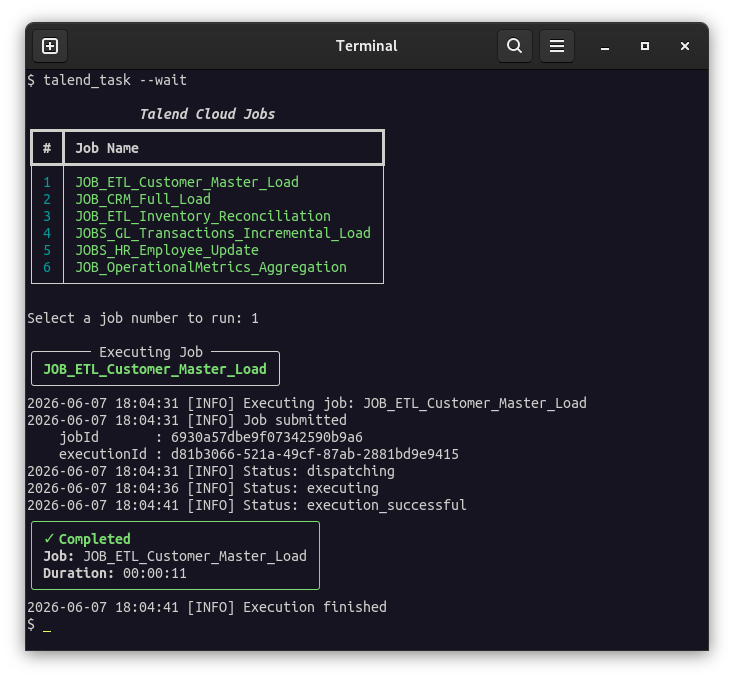Open the hamburger main menu
734x679 pixels.
click(557, 46)
